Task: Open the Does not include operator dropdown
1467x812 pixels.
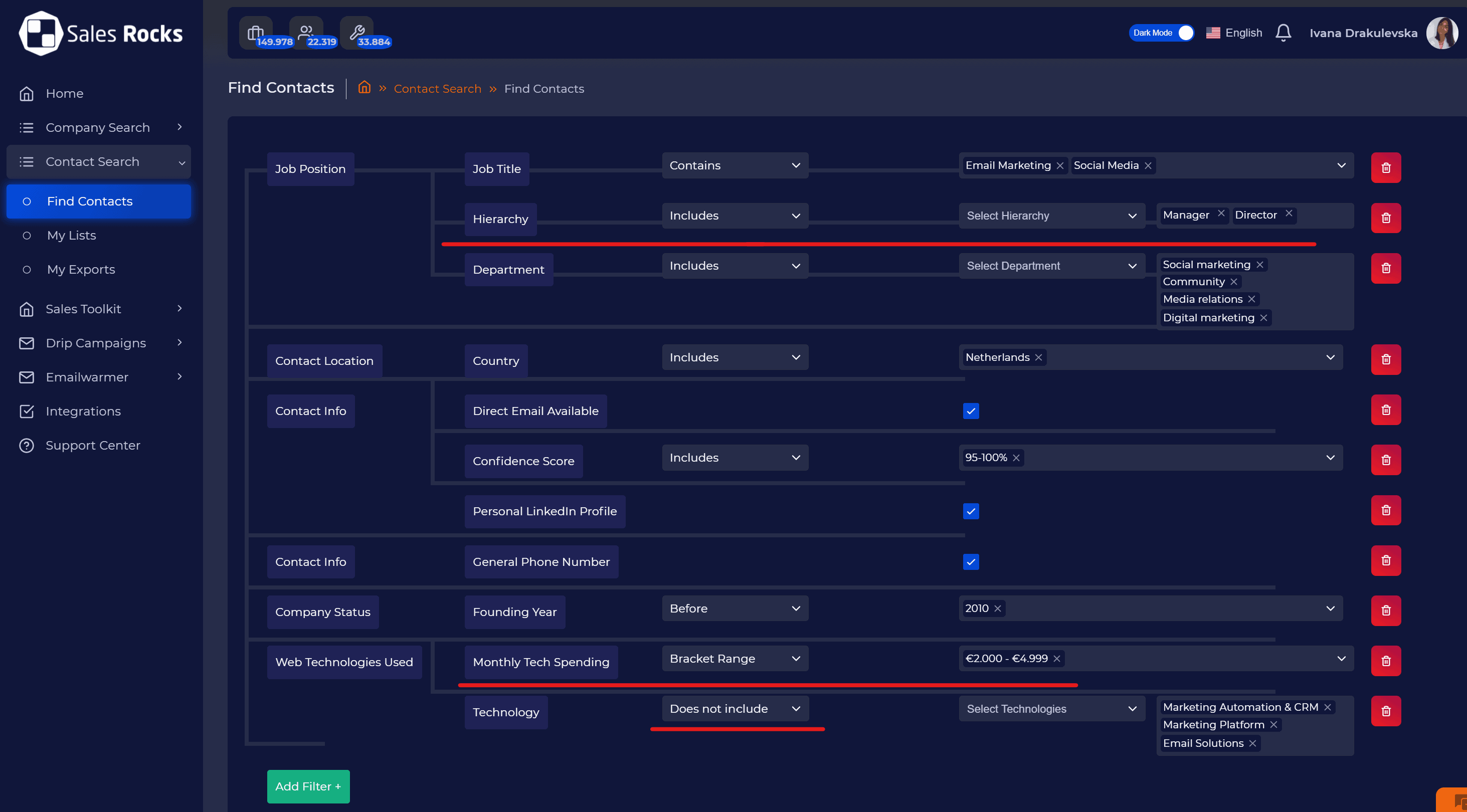Action: click(735, 709)
